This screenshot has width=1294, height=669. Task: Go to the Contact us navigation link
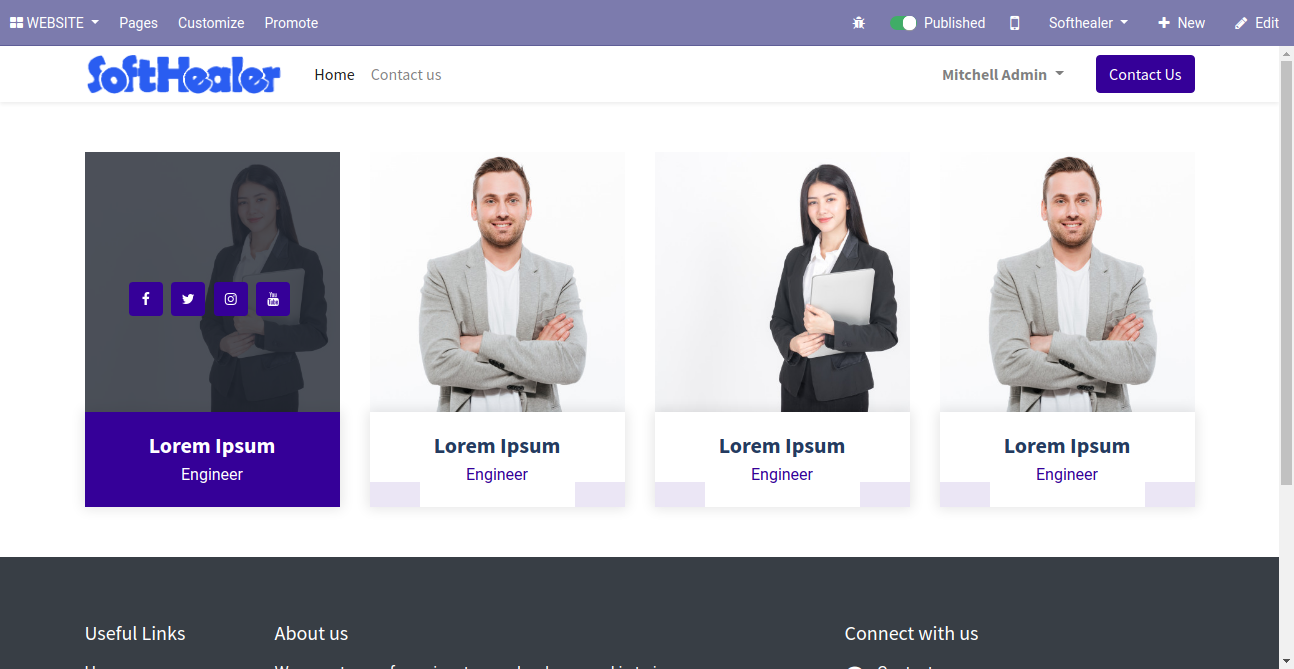[406, 75]
